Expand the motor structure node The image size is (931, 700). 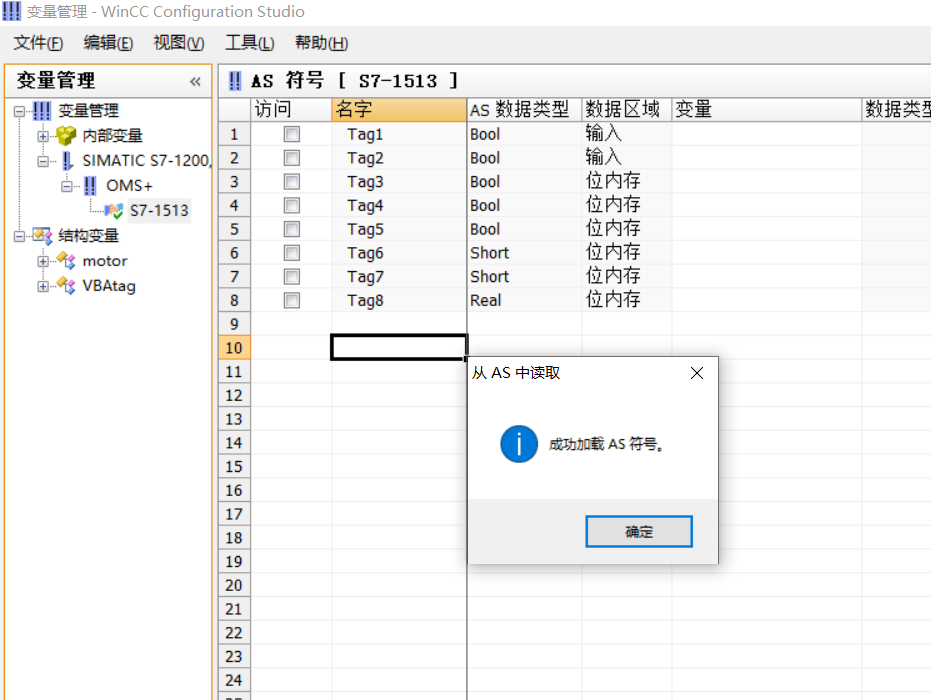43,261
